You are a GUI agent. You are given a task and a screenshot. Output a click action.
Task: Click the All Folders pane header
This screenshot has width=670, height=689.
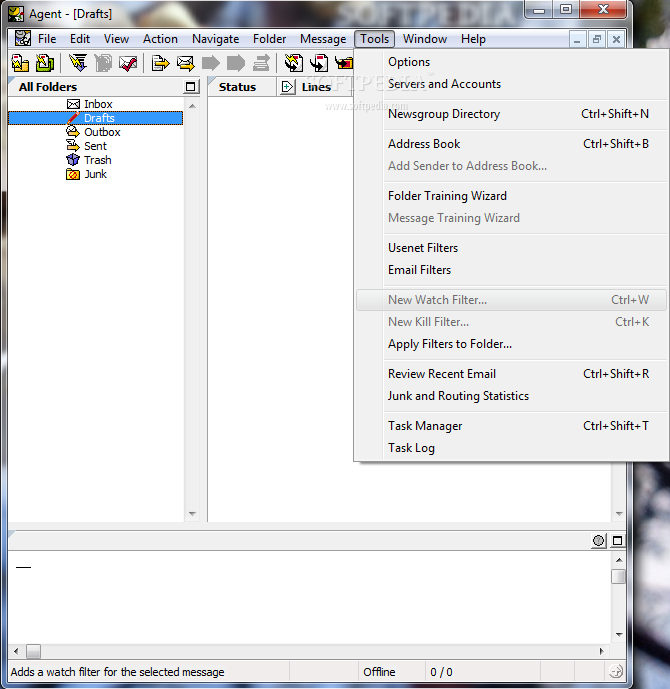(97, 87)
